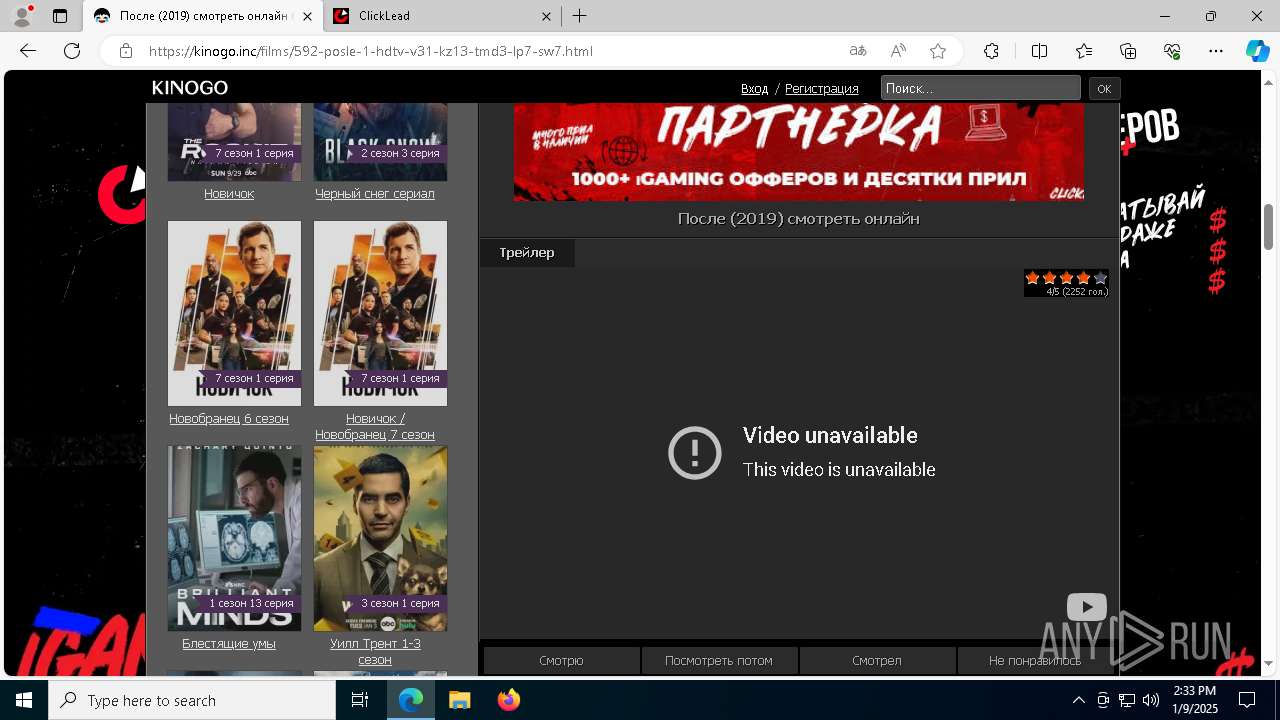Open the notification center
Viewport: 1280px width, 720px height.
click(1247, 700)
